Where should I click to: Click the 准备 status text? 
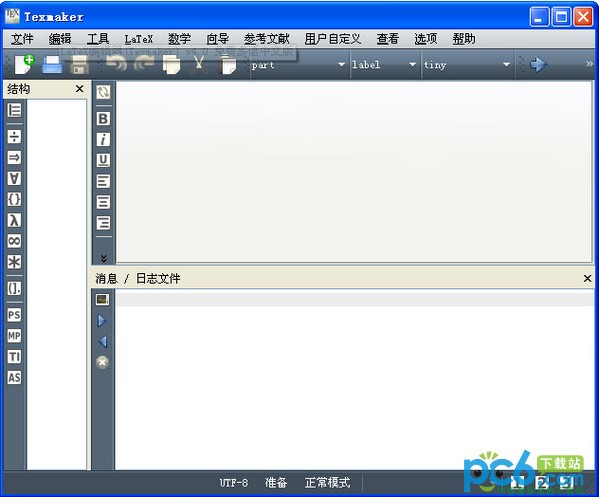click(276, 482)
